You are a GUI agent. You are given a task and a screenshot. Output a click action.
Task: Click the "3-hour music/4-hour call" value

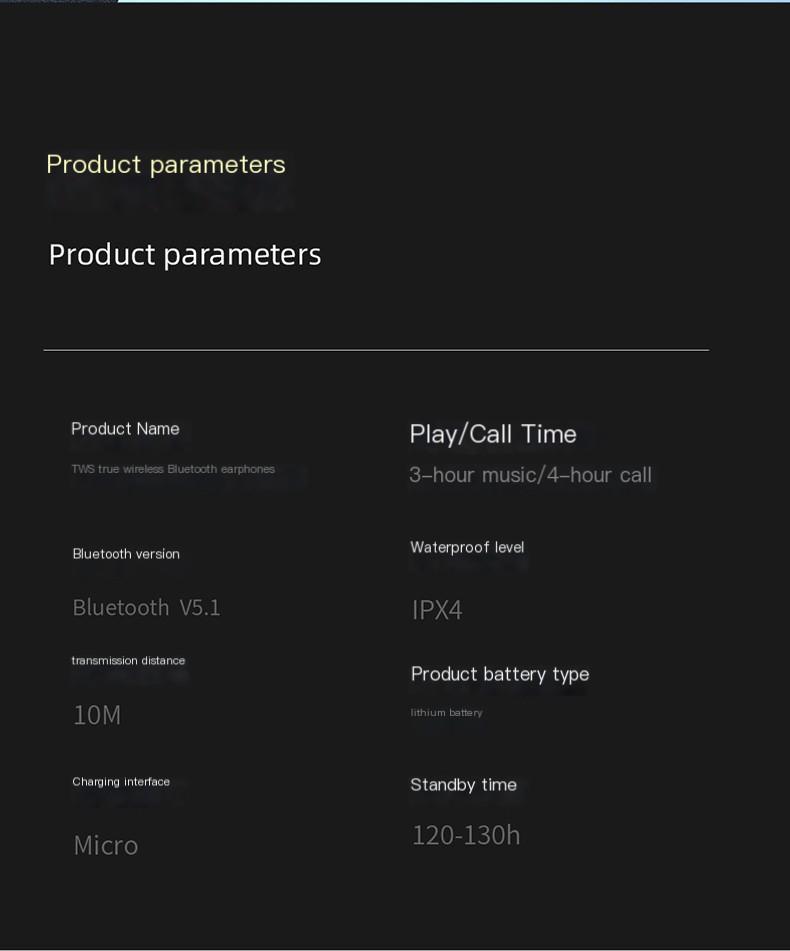coord(530,475)
